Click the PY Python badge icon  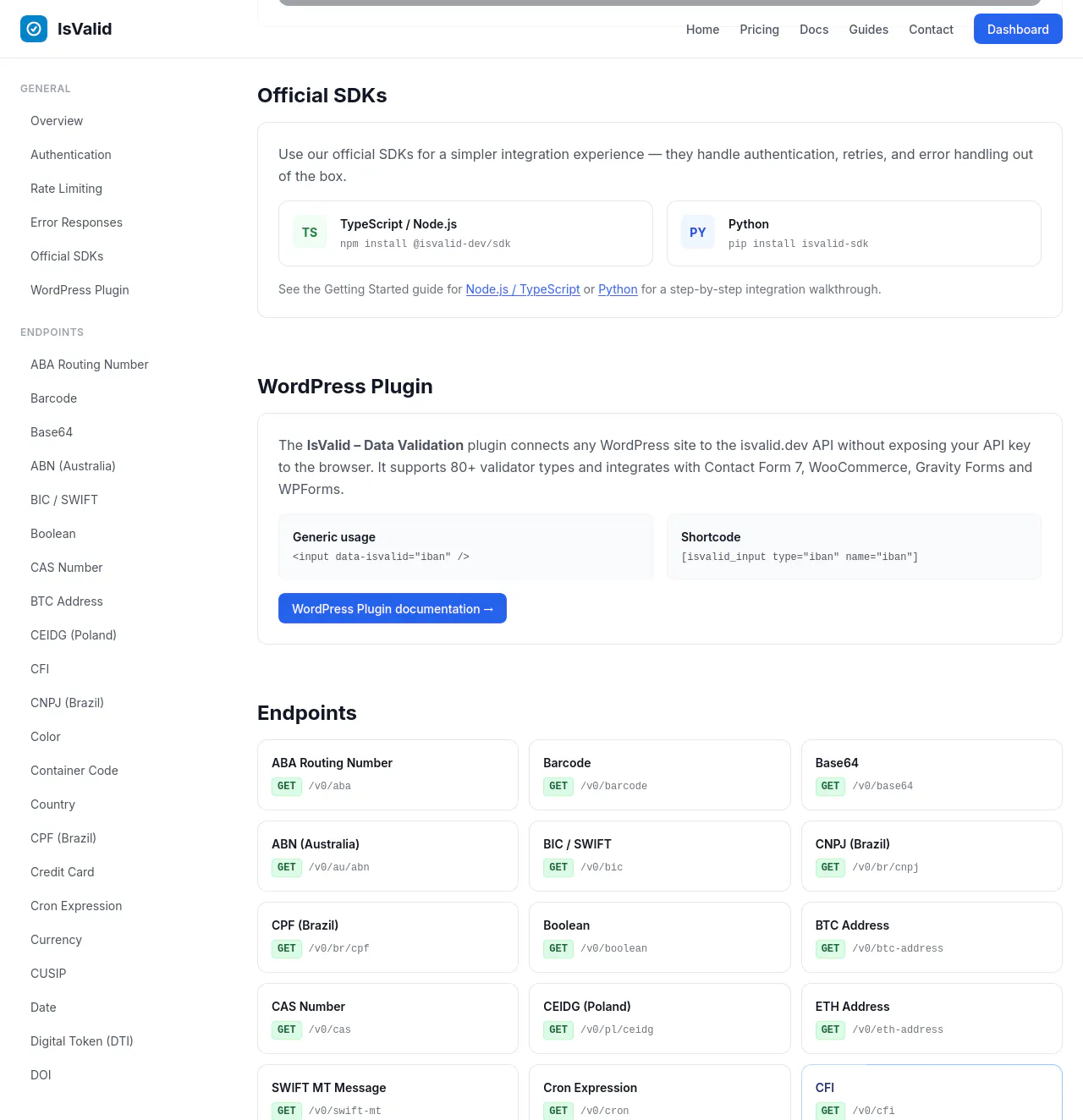click(698, 233)
